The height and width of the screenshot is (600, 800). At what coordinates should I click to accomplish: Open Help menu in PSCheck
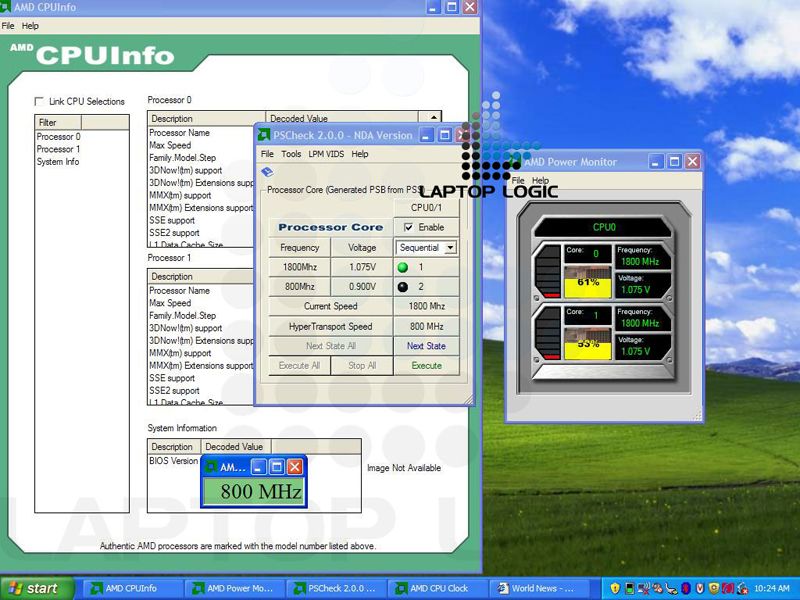pos(360,154)
